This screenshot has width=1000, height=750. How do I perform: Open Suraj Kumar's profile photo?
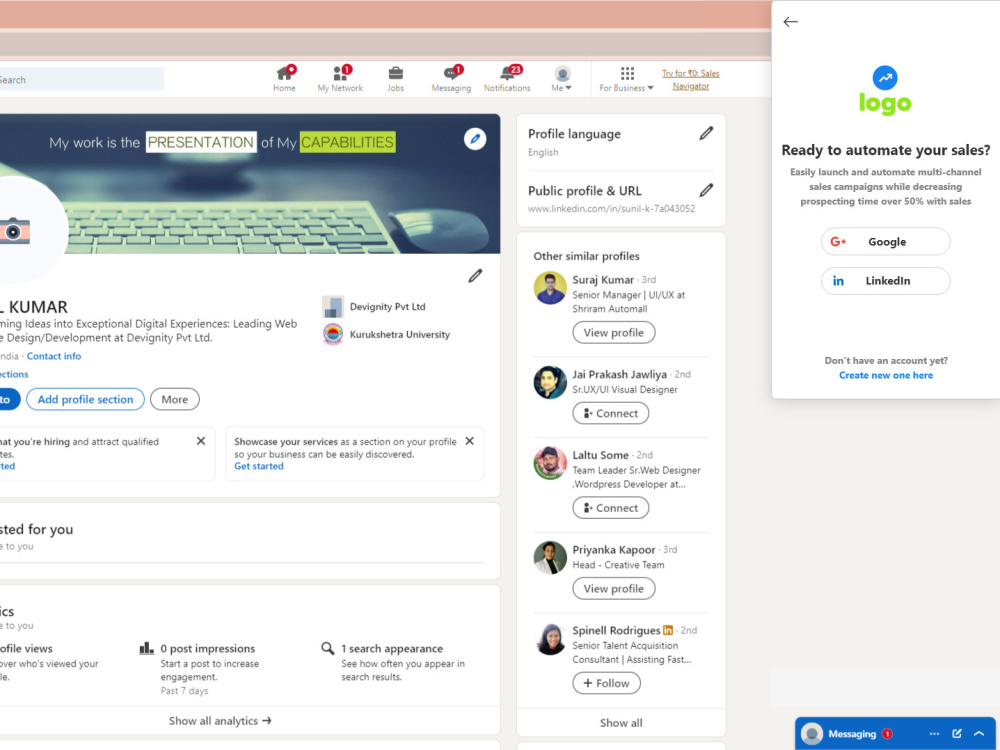tap(550, 288)
